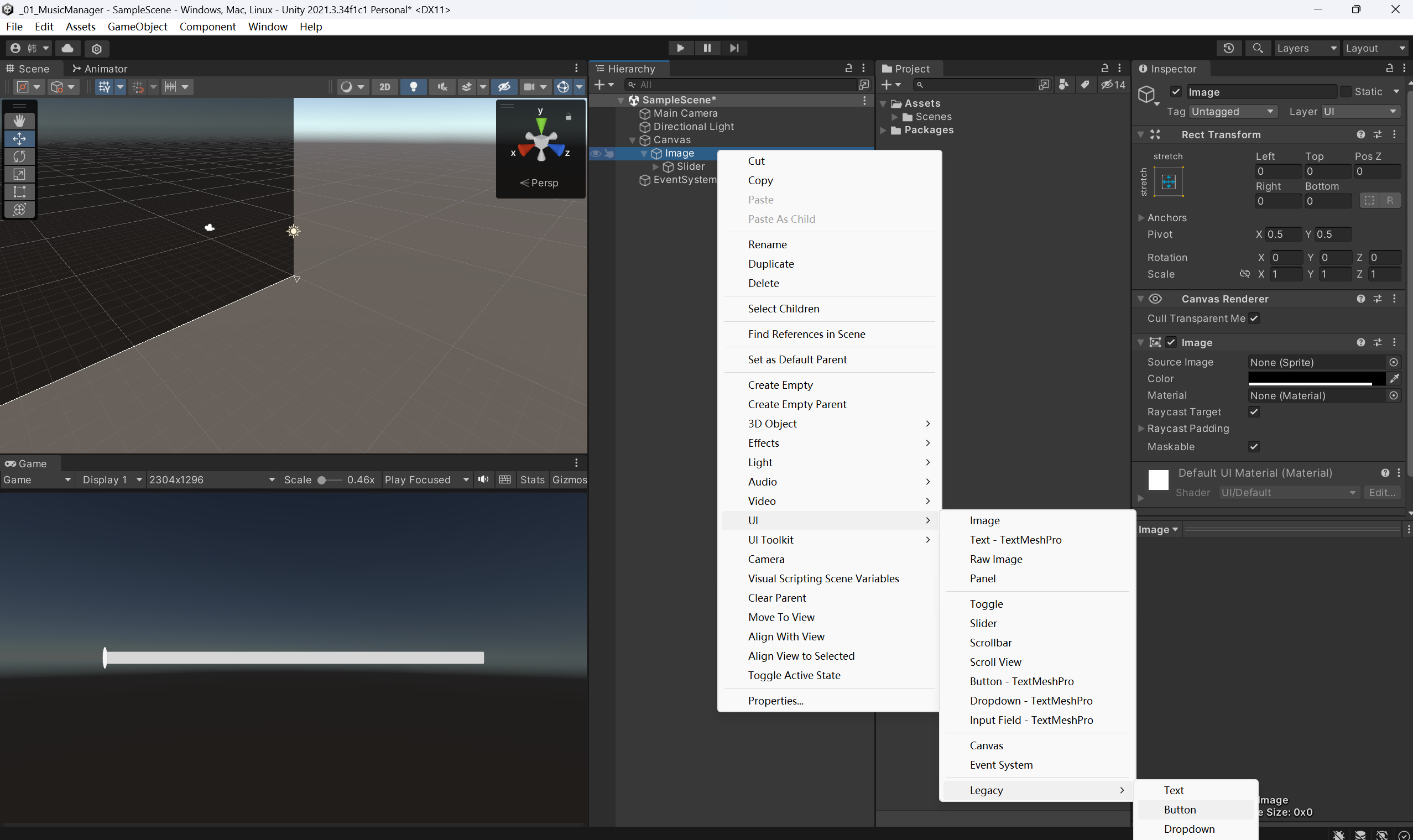Select the Rotate tool
The image size is (1413, 840).
pos(19,156)
